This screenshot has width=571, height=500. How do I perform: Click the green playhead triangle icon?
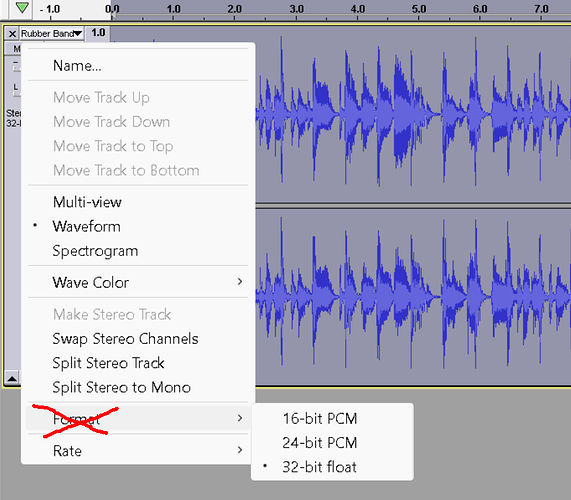(22, 7)
